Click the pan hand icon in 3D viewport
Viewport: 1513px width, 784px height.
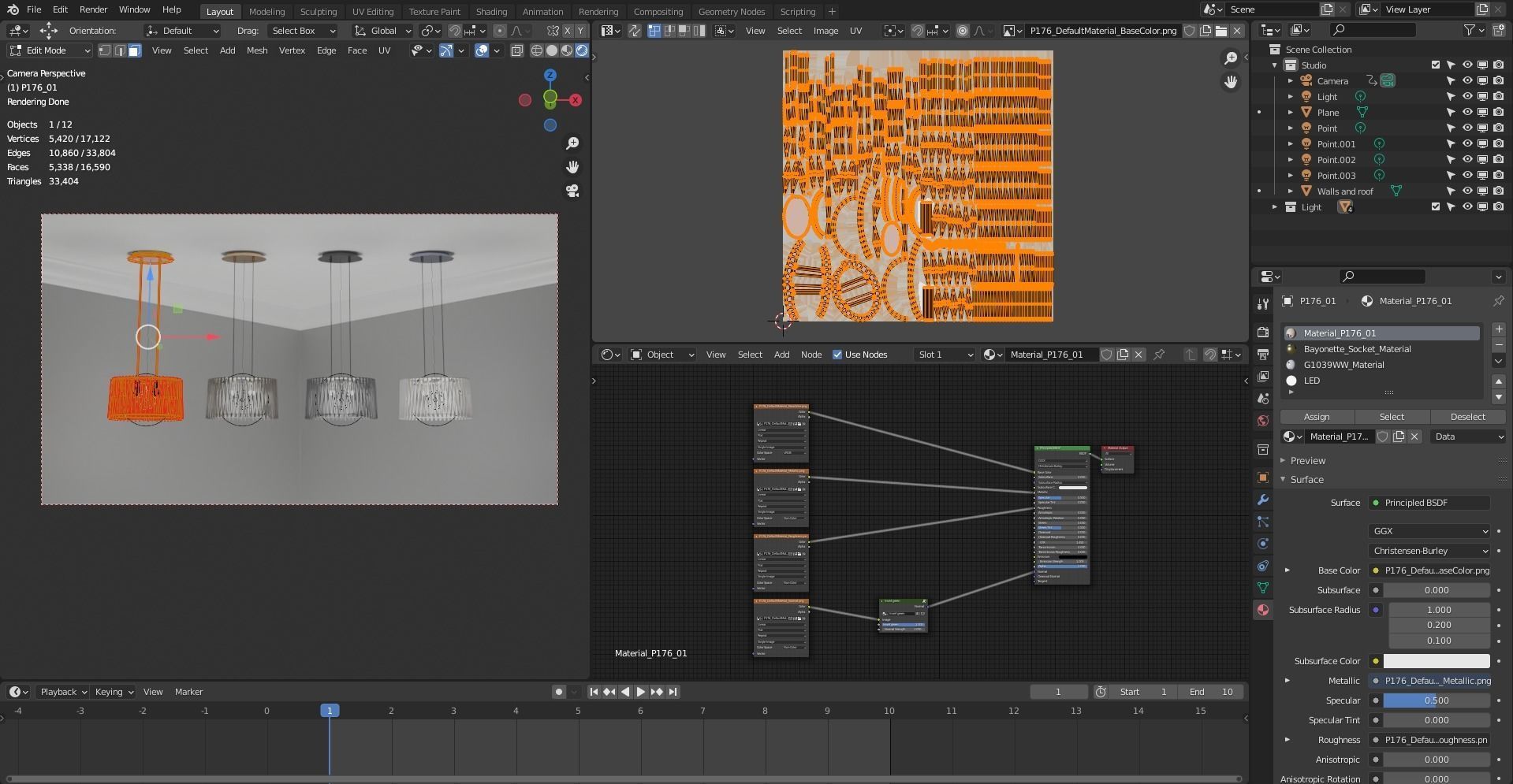coord(572,167)
